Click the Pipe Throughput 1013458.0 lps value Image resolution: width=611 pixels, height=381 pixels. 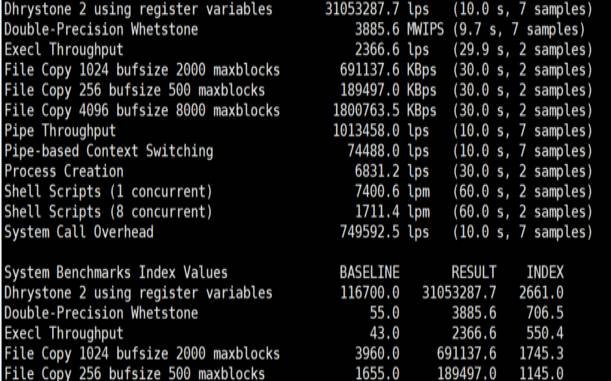(381, 131)
